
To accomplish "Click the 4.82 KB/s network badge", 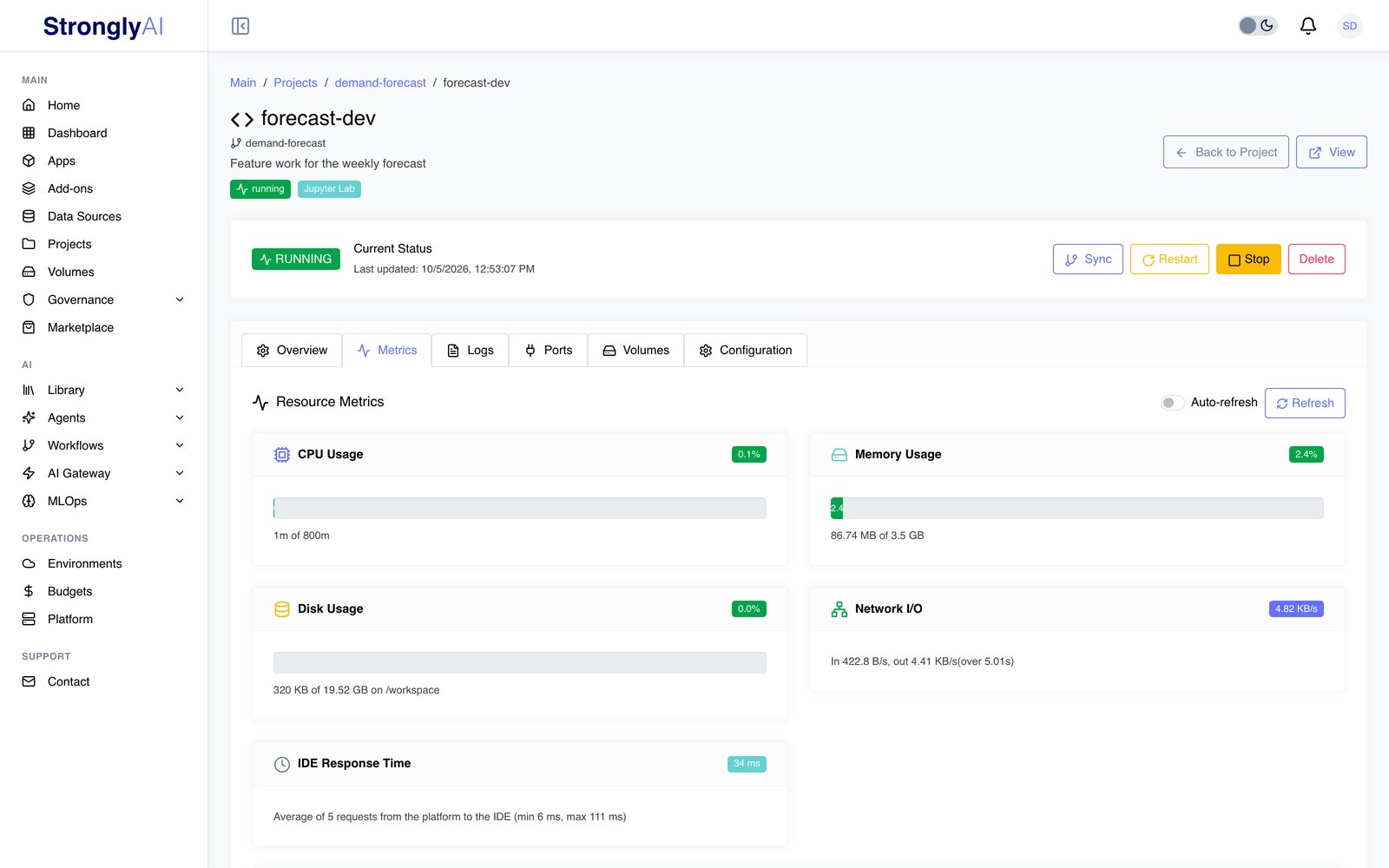I will [1296, 609].
